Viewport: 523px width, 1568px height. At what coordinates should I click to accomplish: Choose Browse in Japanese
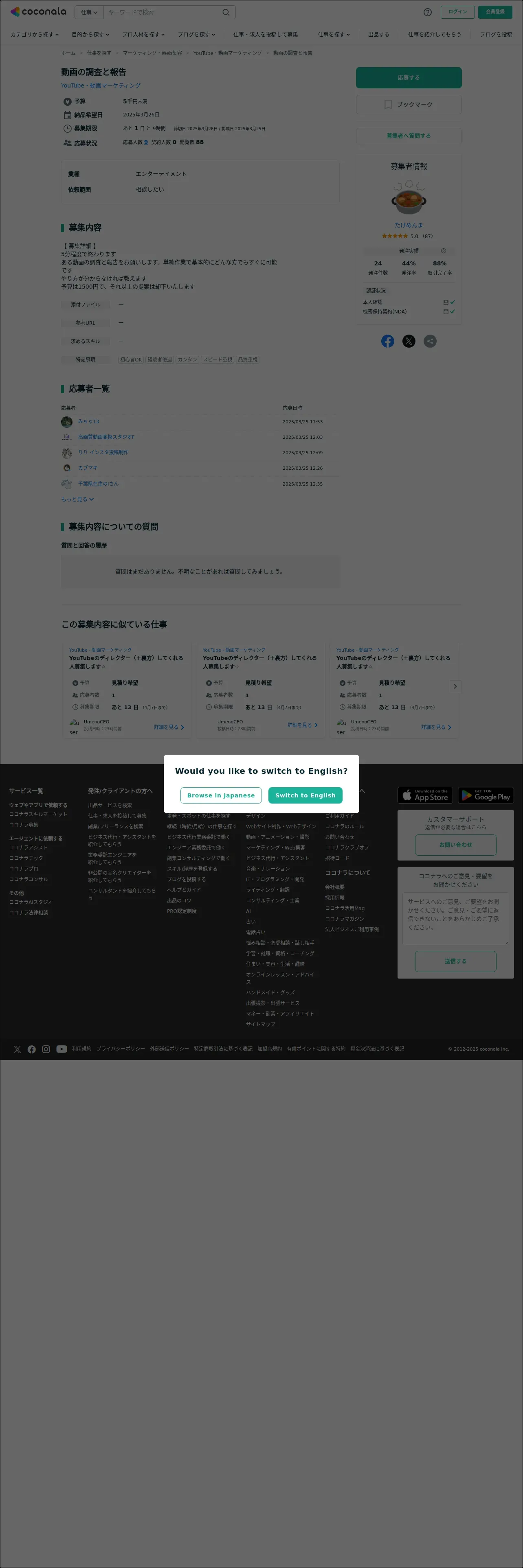point(221,795)
